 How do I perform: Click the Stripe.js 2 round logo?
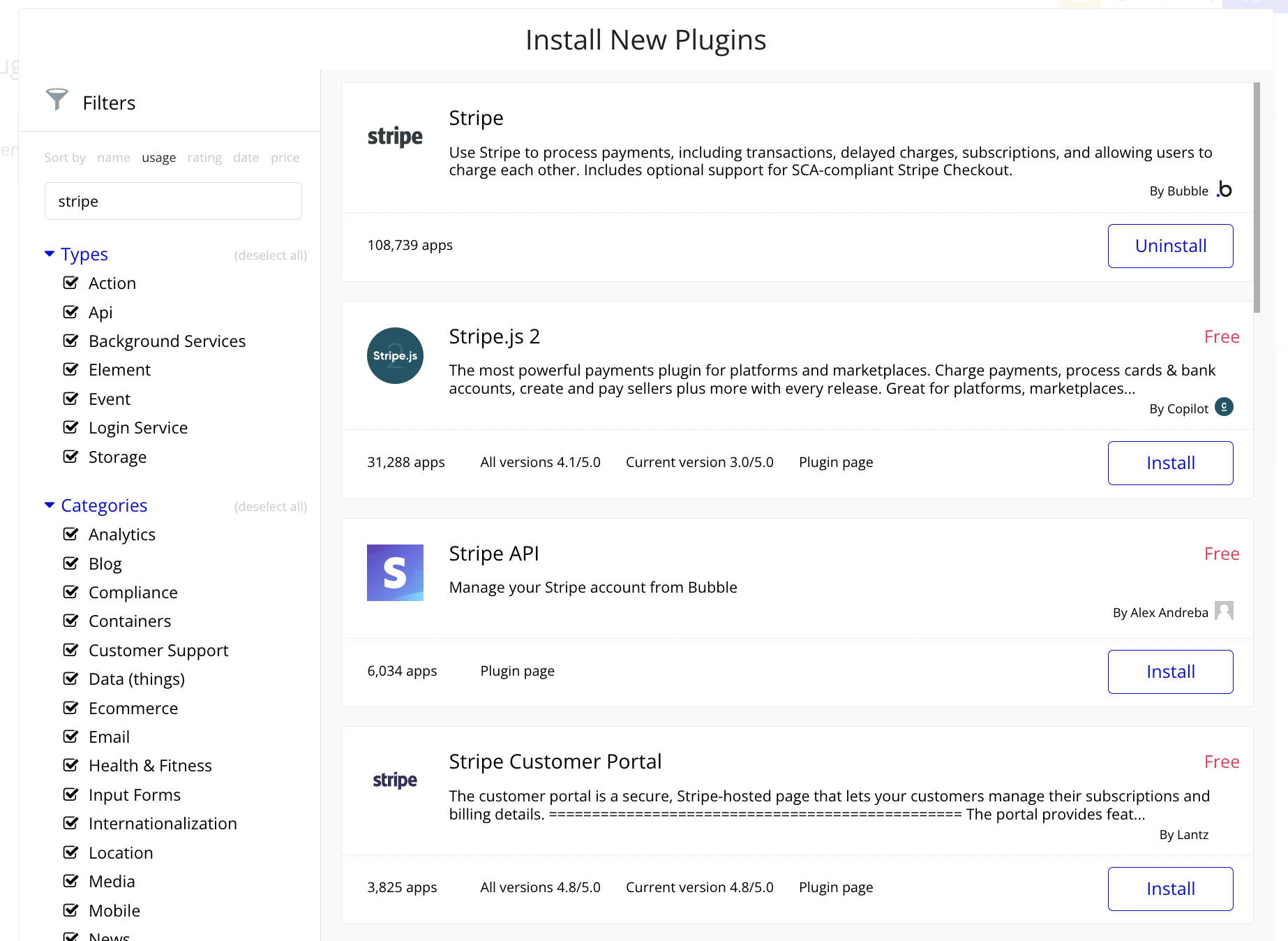tap(395, 355)
